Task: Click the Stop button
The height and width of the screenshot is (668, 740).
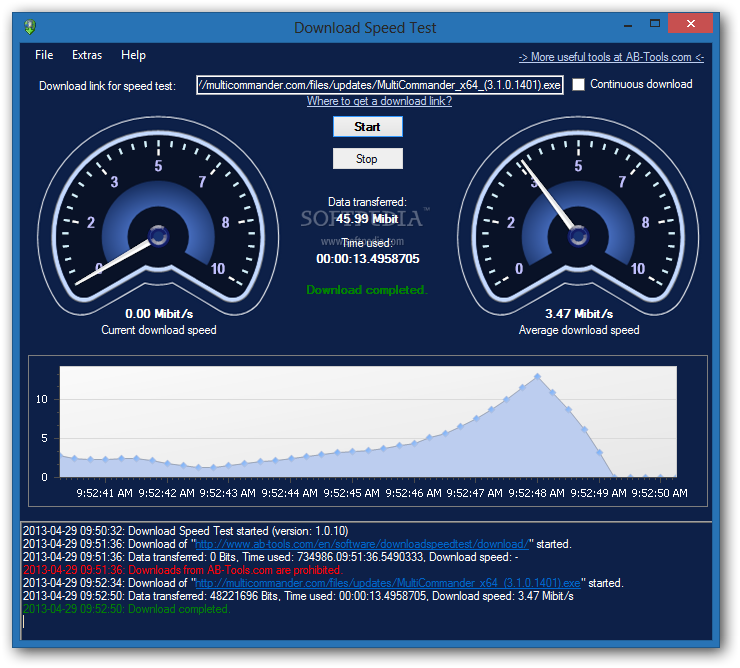Action: [x=368, y=159]
